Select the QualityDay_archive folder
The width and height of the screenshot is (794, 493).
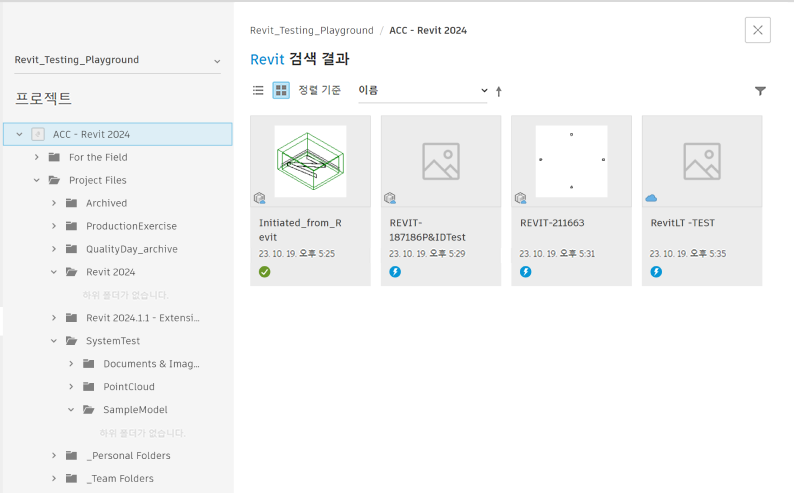coord(132,249)
